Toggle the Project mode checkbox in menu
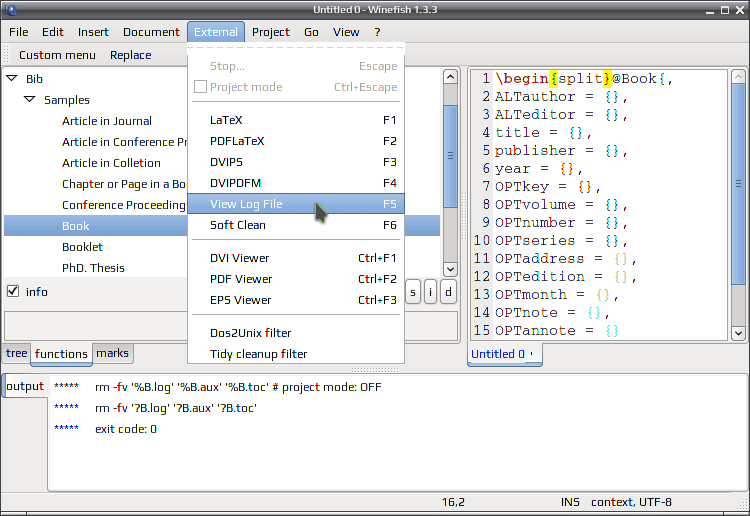 pos(200,87)
